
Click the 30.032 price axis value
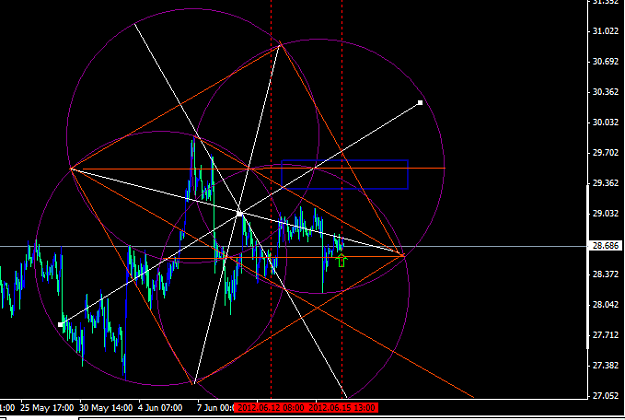coord(605,122)
